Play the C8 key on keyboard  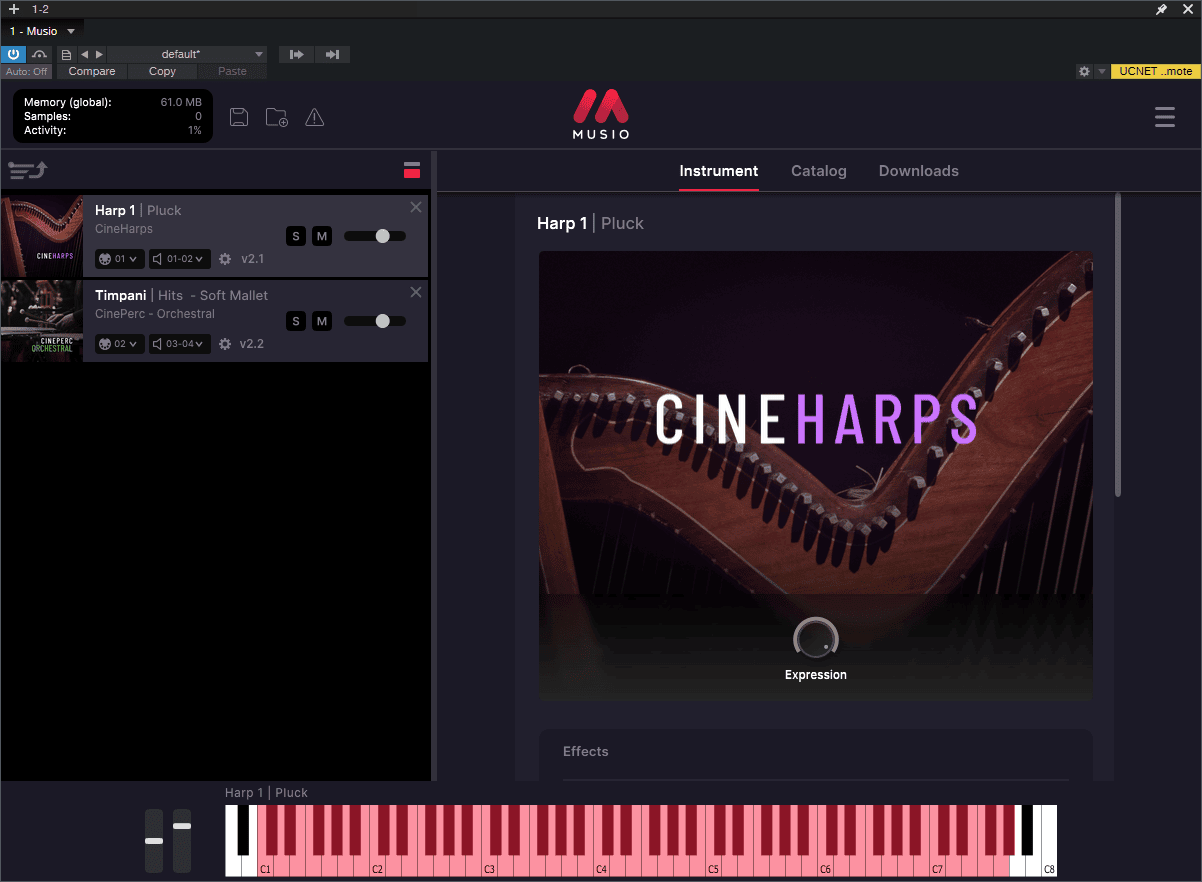coord(1049,866)
